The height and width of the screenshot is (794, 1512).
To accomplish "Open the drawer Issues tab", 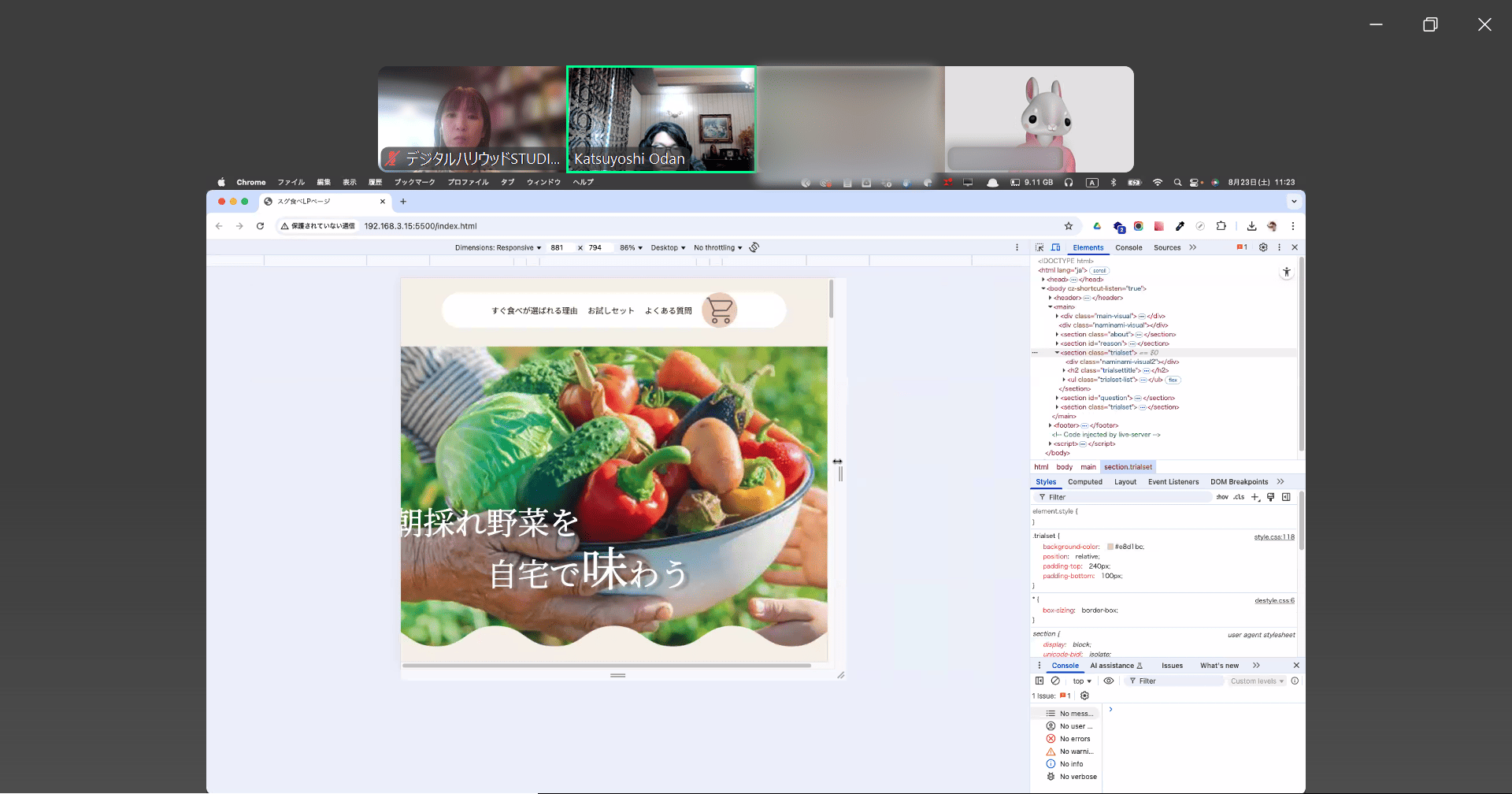I will [x=1172, y=666].
